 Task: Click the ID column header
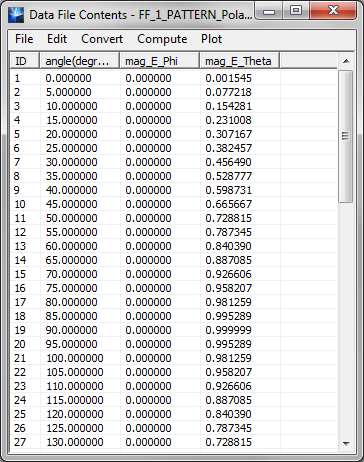point(25,61)
